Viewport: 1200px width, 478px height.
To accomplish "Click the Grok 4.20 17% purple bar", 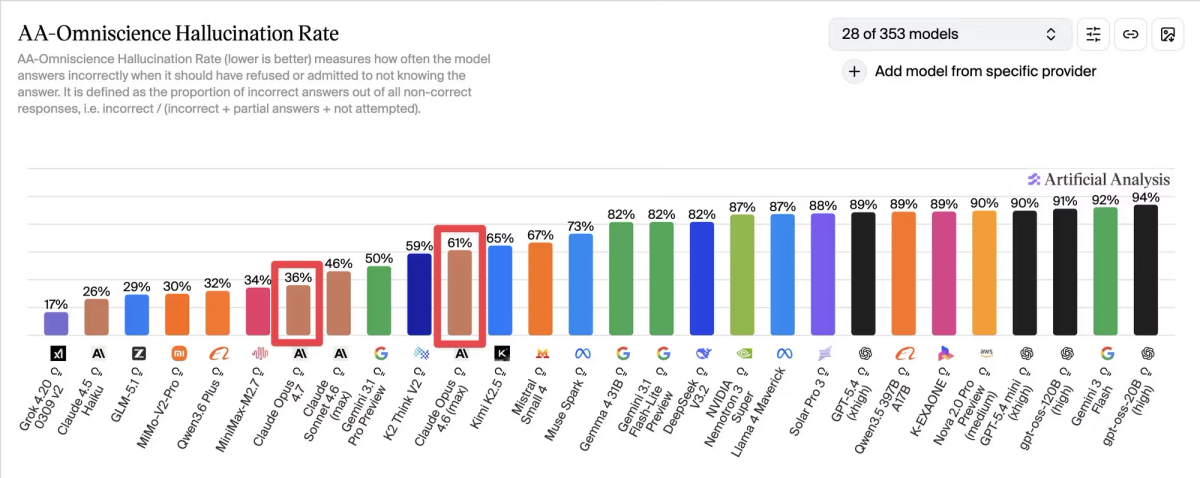I will point(57,323).
